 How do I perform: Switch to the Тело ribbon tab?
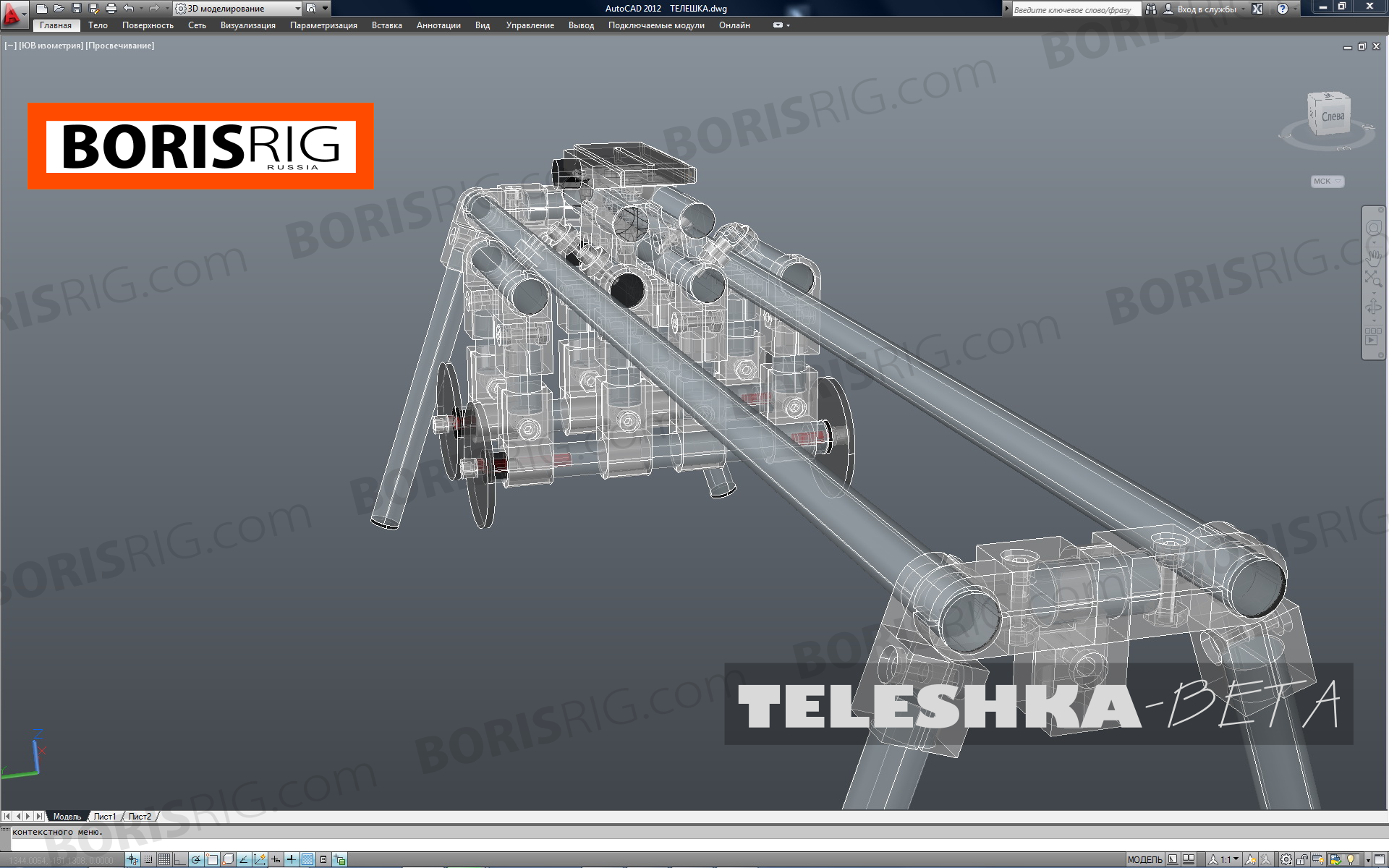tap(98, 25)
